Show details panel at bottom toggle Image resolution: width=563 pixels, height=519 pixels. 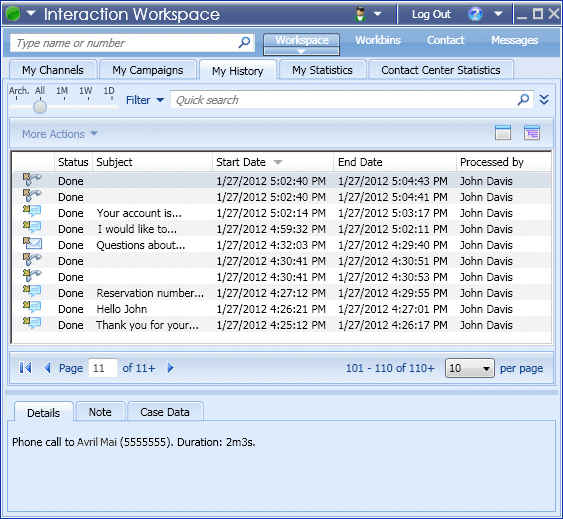pos(503,133)
